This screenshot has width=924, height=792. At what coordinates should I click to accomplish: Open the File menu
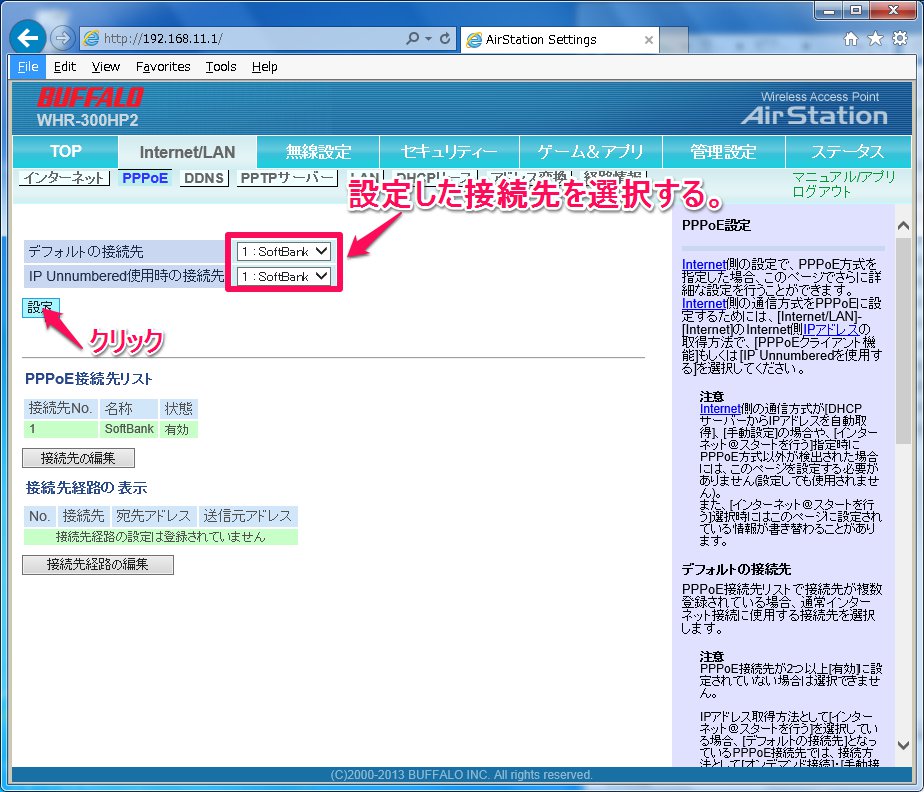click(x=28, y=67)
